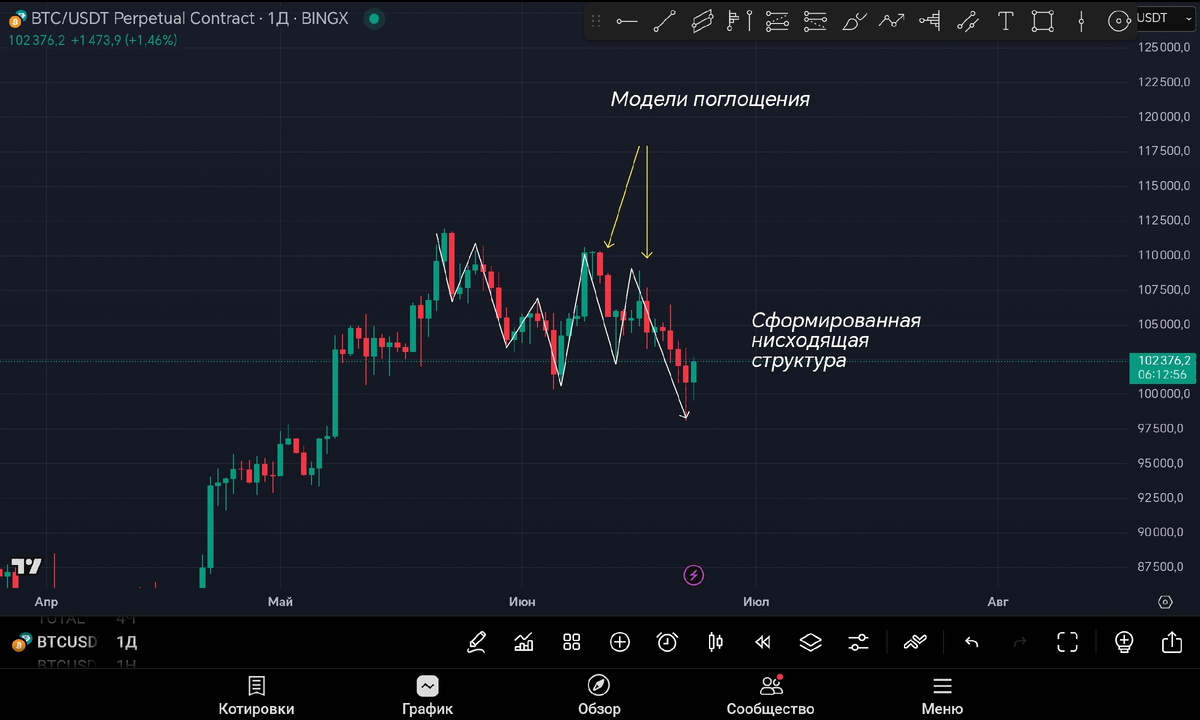The image size is (1200, 720).
Task: Select the polyline path arrow tool
Action: click(x=892, y=21)
